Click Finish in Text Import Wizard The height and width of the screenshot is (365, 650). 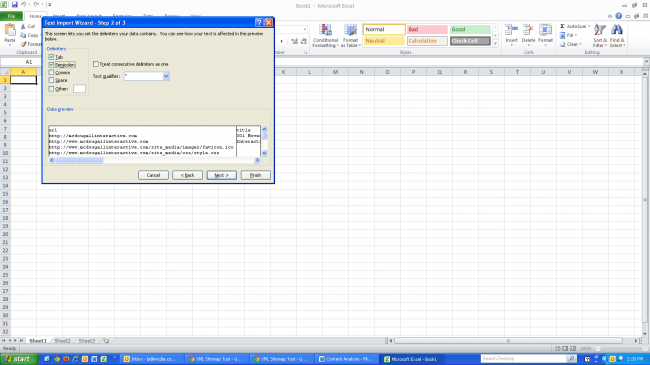(255, 175)
